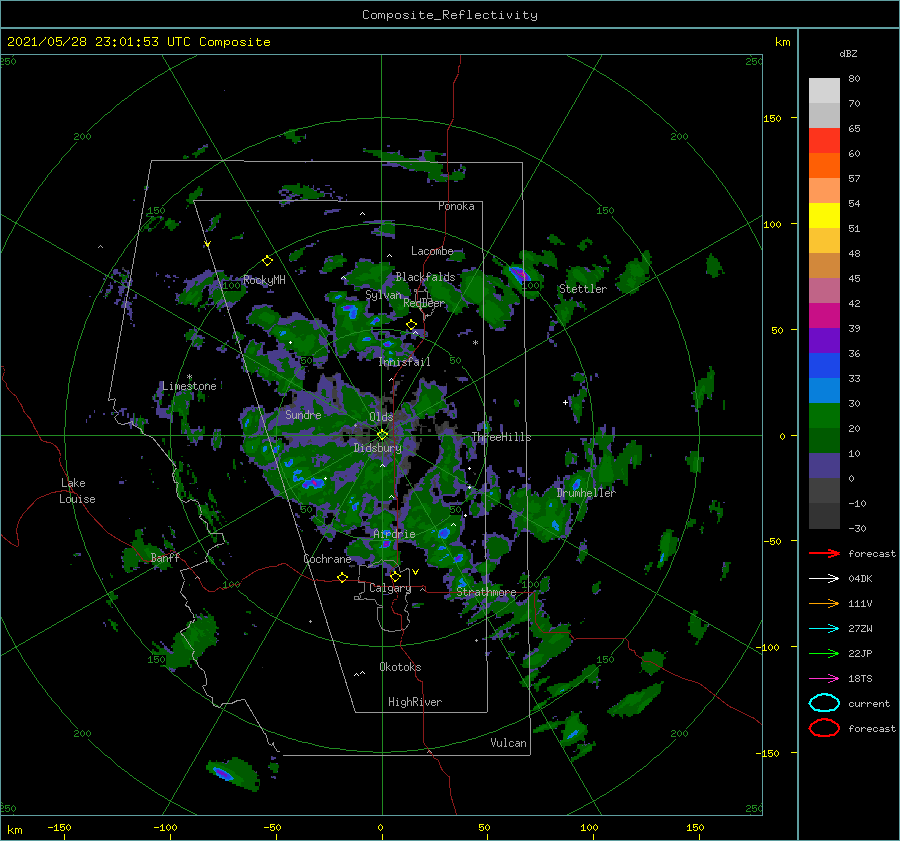Click the cyan current ellipse legend icon
This screenshot has width=900, height=841.
[x=824, y=703]
